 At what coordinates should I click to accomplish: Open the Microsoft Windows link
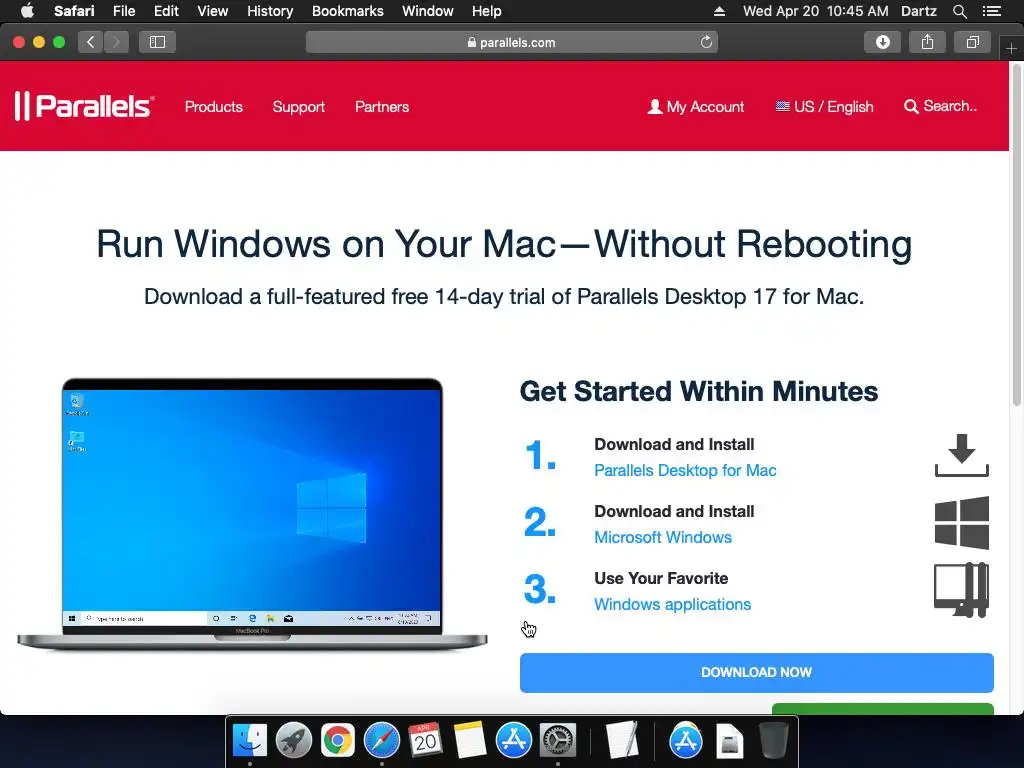click(663, 537)
